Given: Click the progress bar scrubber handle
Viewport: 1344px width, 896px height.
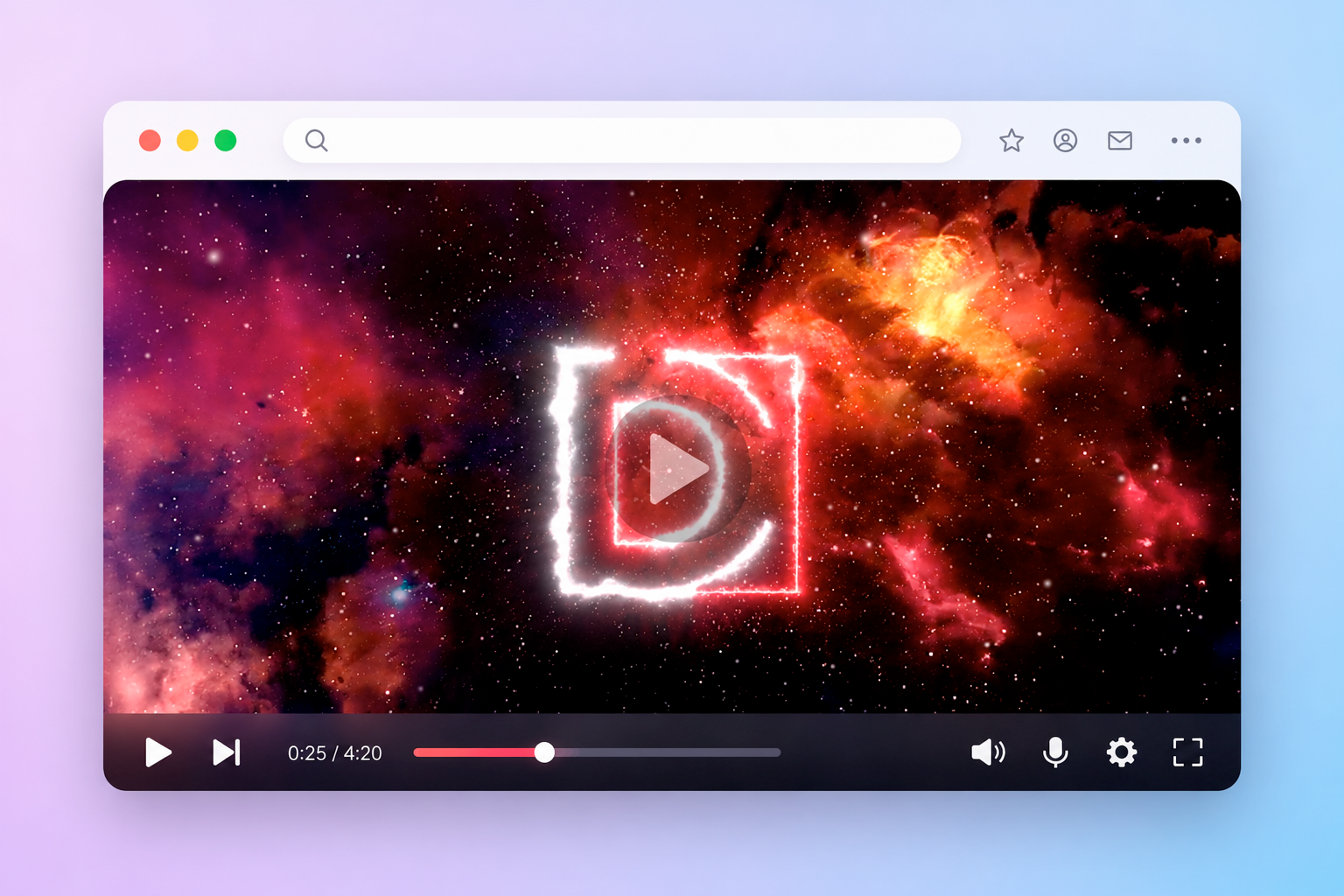Looking at the screenshot, I should [x=544, y=752].
